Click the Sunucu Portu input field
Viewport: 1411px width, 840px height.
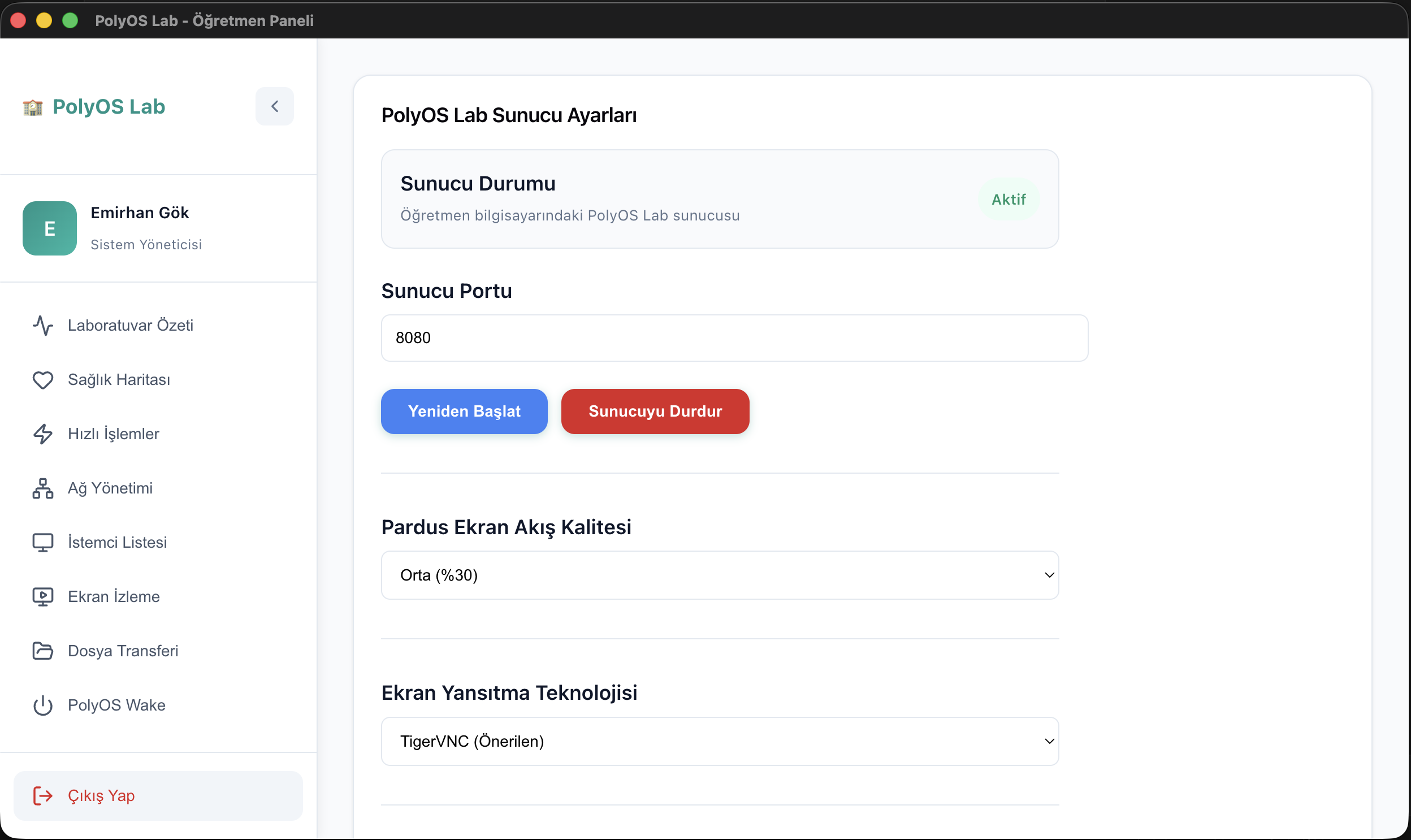tap(735, 338)
